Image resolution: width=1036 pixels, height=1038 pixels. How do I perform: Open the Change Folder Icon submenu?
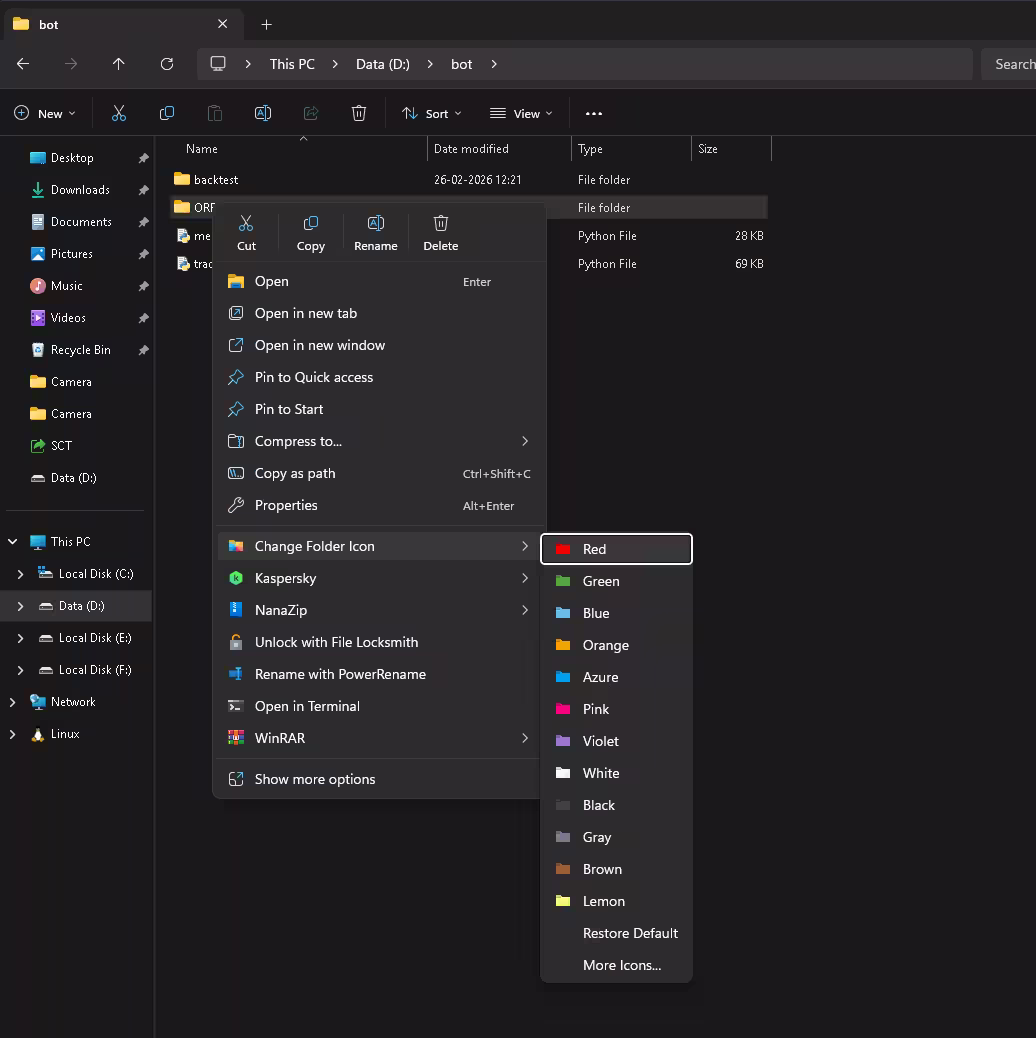tap(379, 546)
